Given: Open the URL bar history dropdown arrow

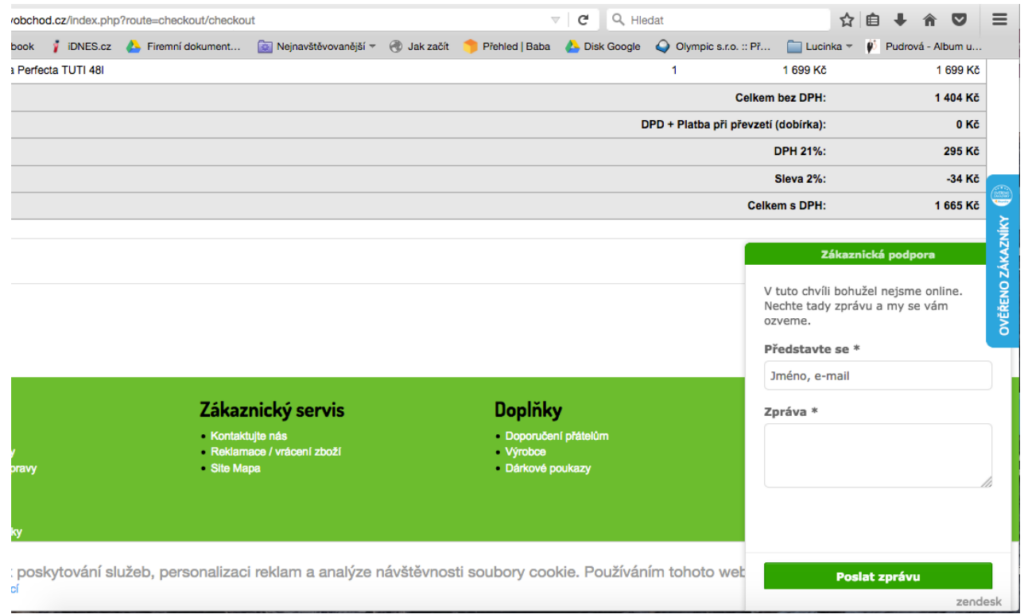Looking at the screenshot, I should click(556, 20).
